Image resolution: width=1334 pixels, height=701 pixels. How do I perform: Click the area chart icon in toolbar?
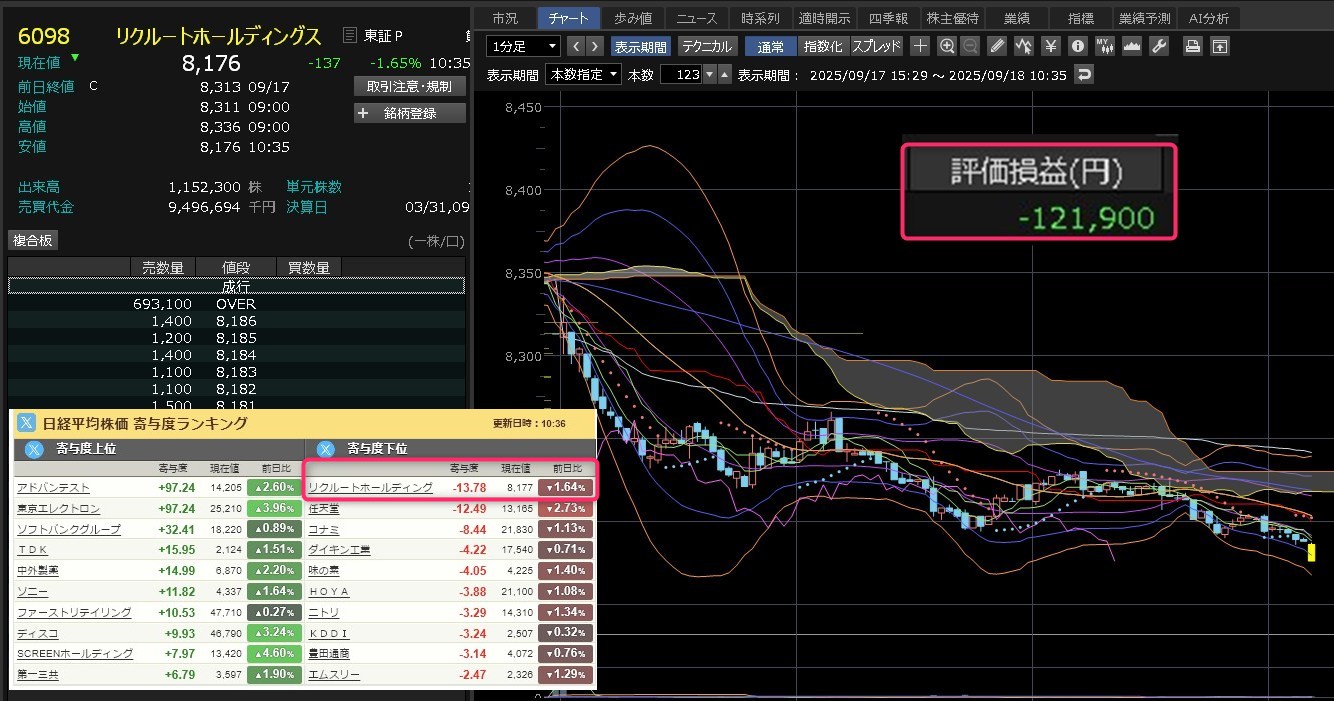(x=1132, y=46)
